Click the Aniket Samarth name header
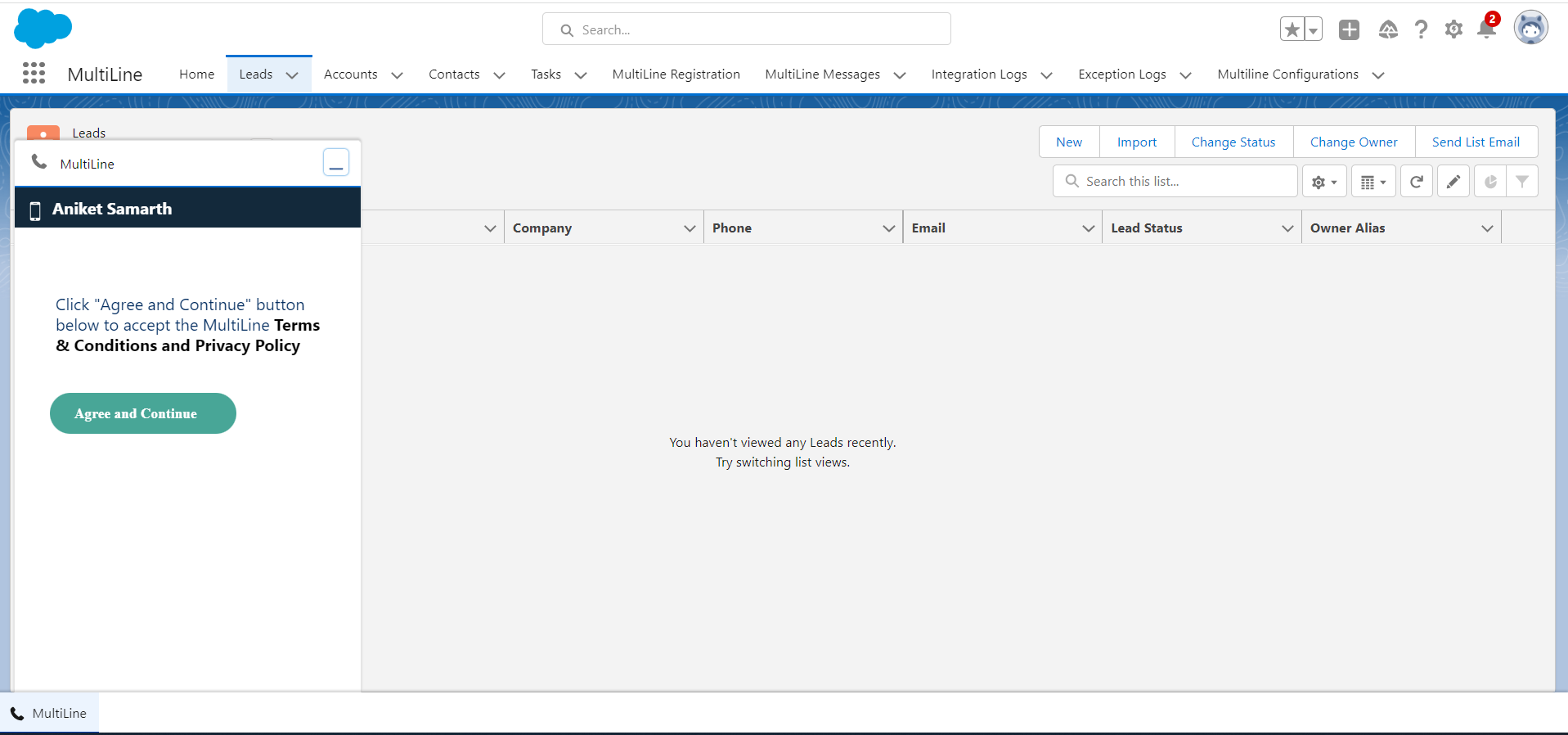Screen dimensions: 1568x735 [112, 209]
